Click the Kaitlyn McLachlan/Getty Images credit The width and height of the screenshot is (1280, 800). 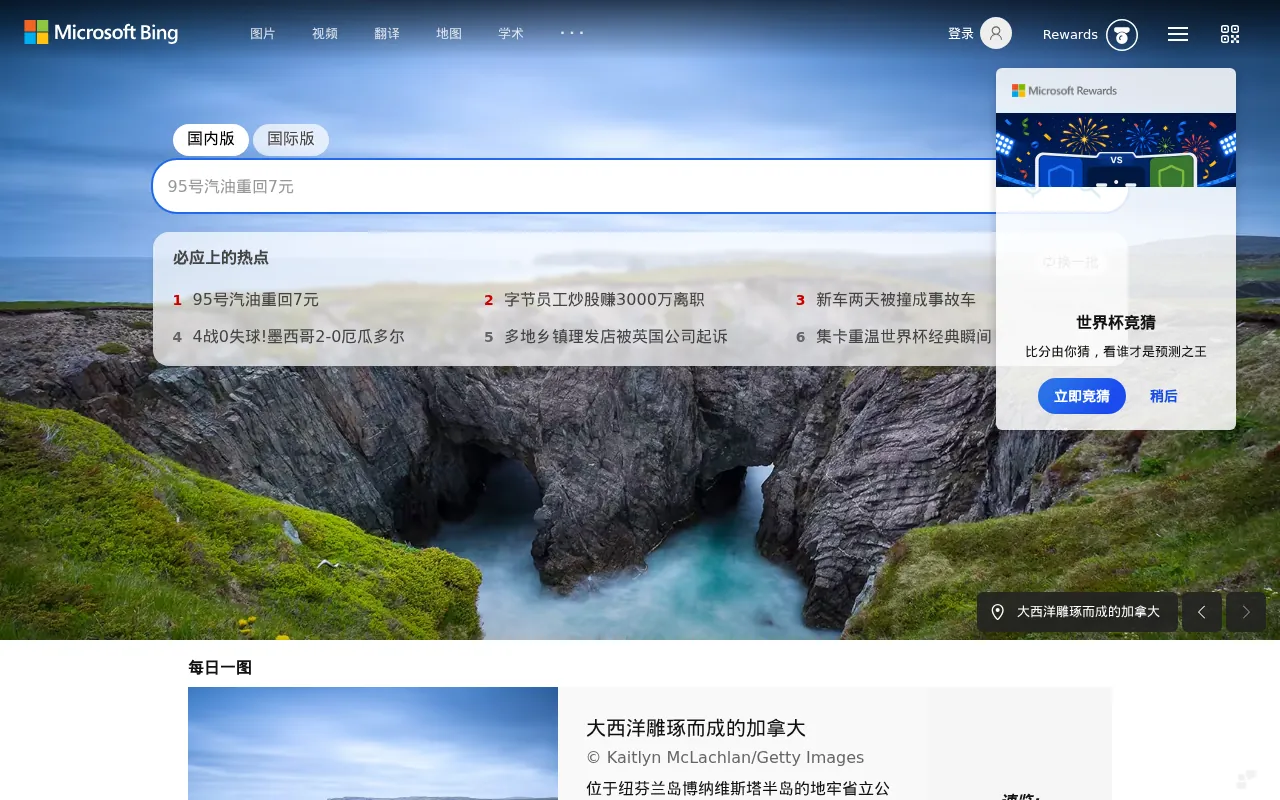[x=725, y=757]
